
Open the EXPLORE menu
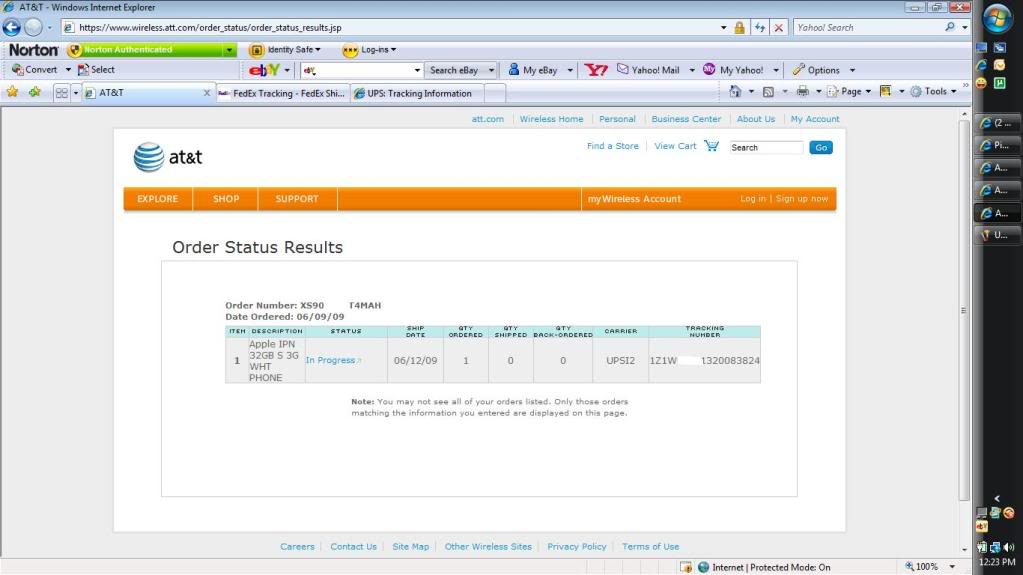(x=158, y=199)
